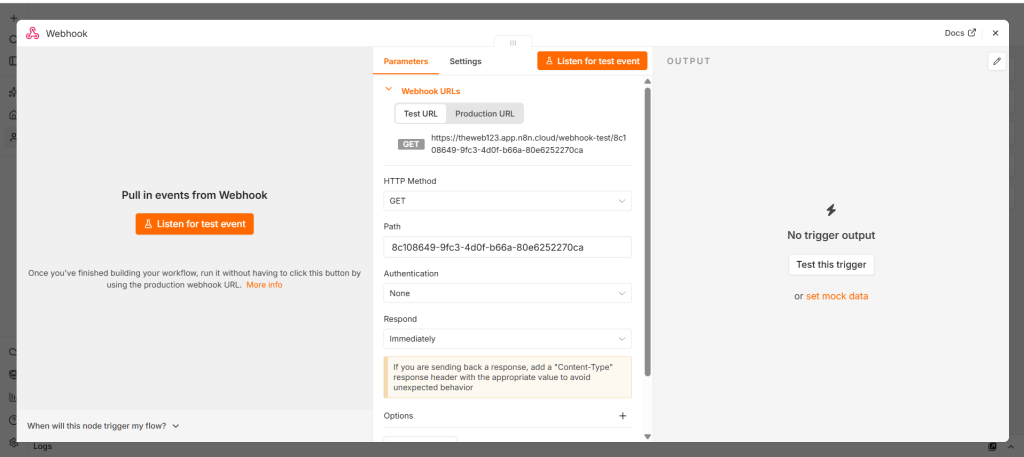Open the Respond dropdown
Image resolution: width=1024 pixels, height=457 pixels.
(x=507, y=339)
